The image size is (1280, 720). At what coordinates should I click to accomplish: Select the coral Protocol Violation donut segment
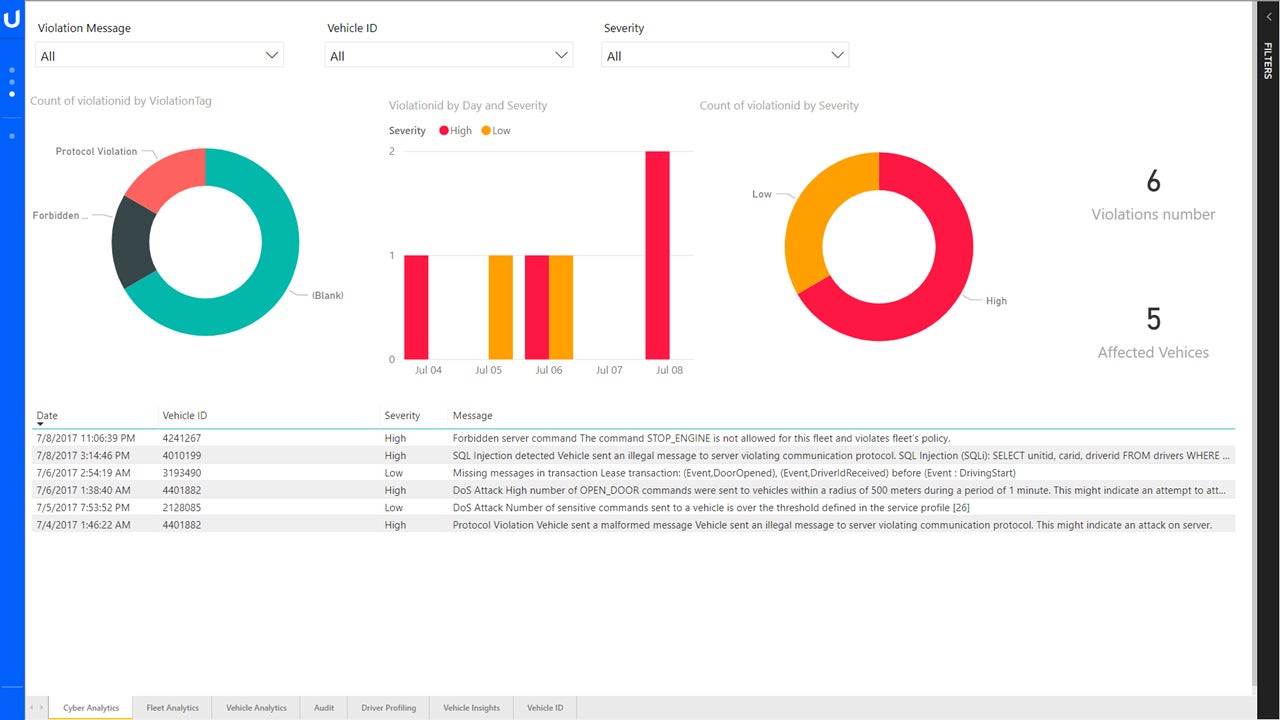[172, 175]
